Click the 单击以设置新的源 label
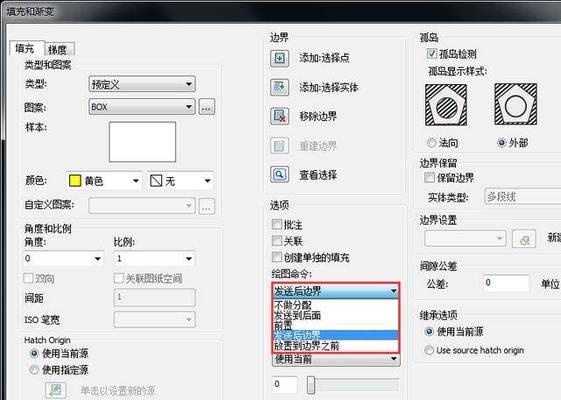Viewport: 561px width, 400px height. pyautogui.click(x=118, y=391)
